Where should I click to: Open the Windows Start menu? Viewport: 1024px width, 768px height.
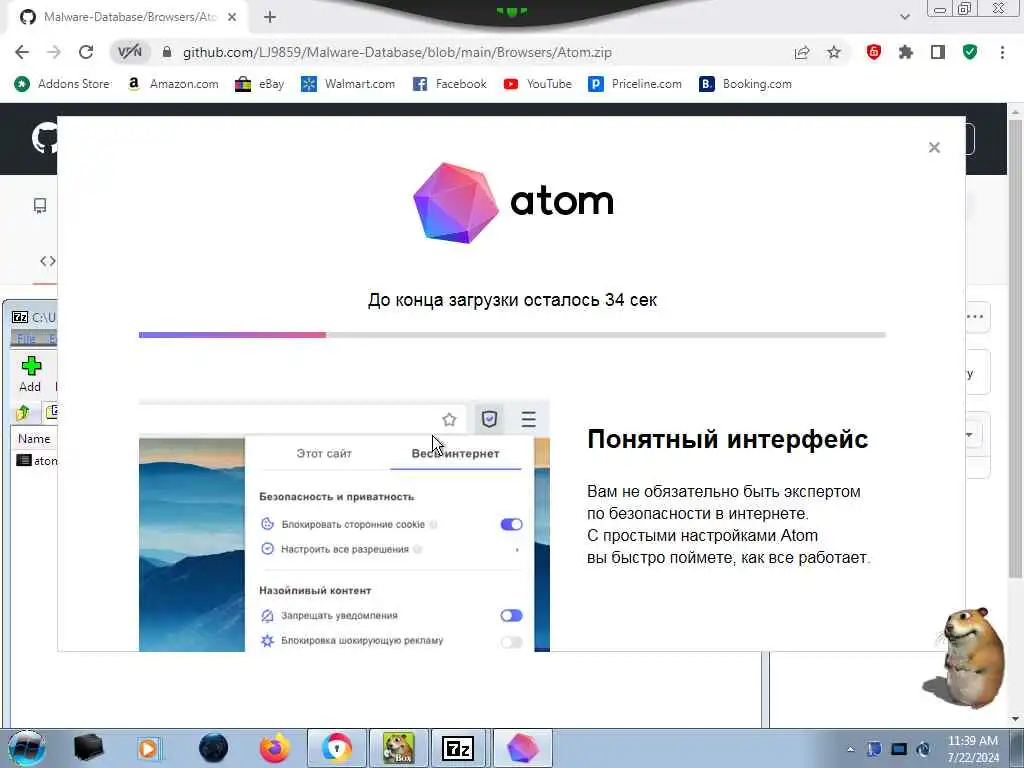26,748
